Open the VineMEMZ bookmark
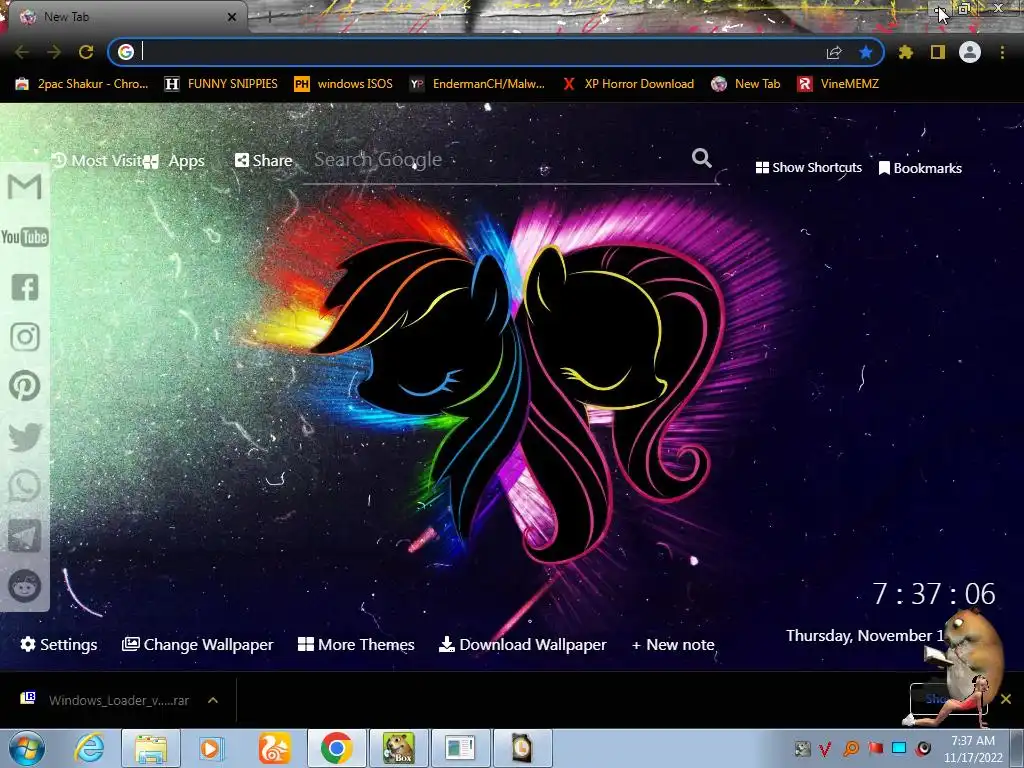Image resolution: width=1024 pixels, height=768 pixels. (x=839, y=84)
